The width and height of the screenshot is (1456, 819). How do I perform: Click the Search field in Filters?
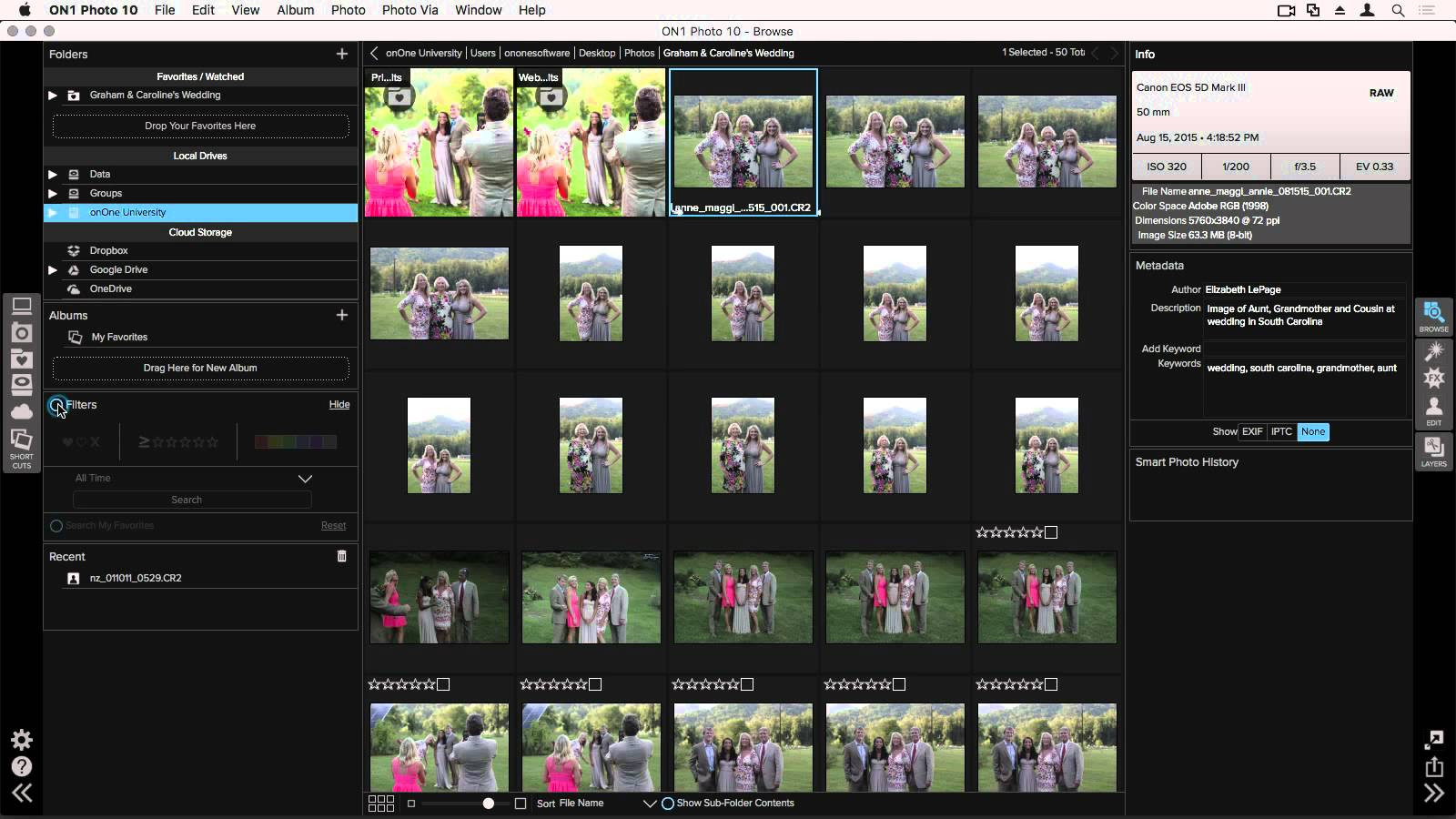click(x=192, y=500)
